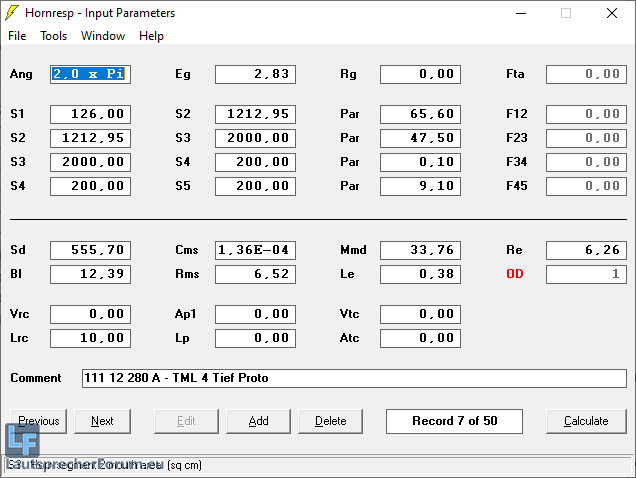
Task: Select the Sd field with 555,70
Action: click(x=90, y=250)
